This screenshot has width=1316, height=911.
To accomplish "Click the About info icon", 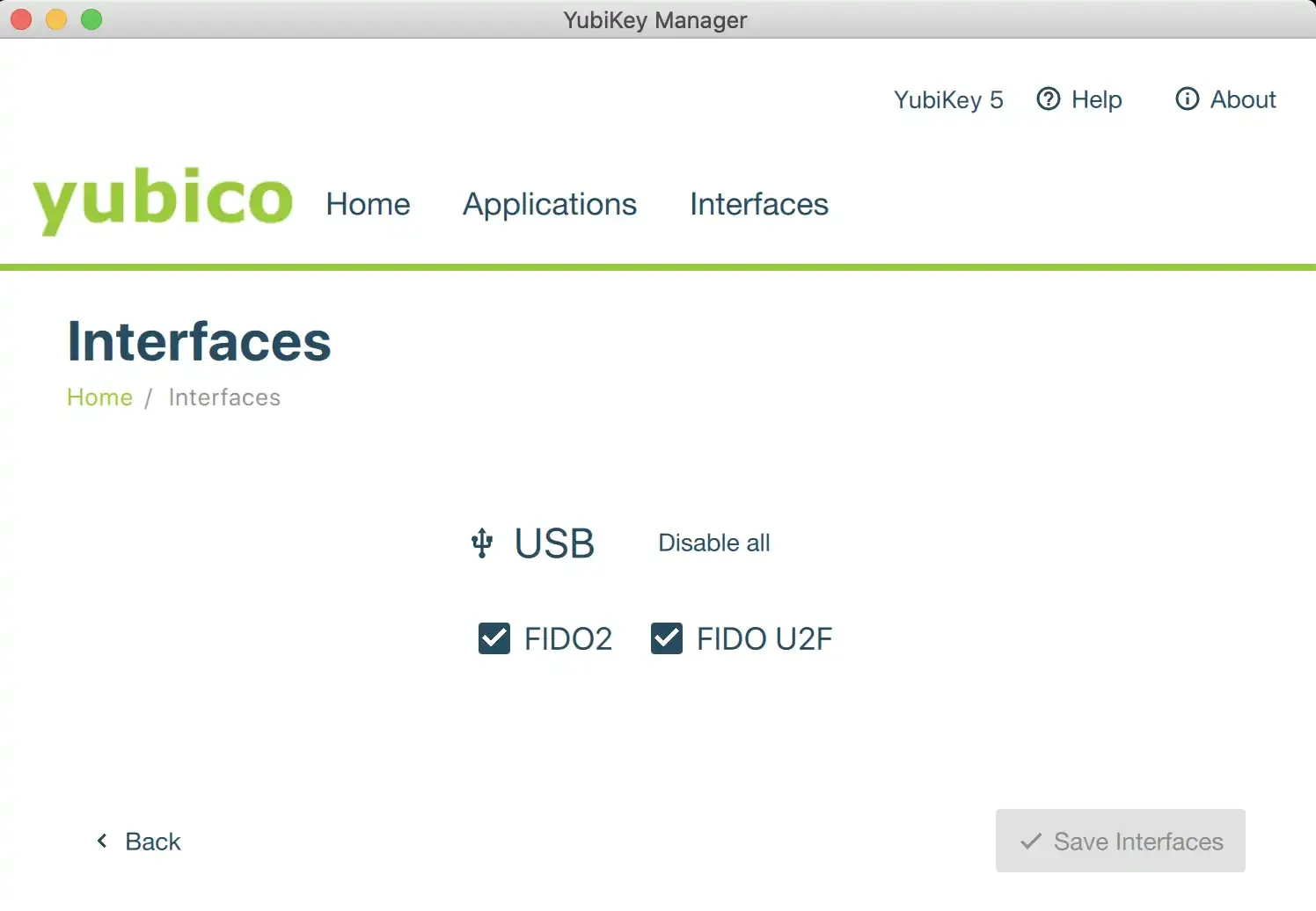I will (x=1187, y=99).
